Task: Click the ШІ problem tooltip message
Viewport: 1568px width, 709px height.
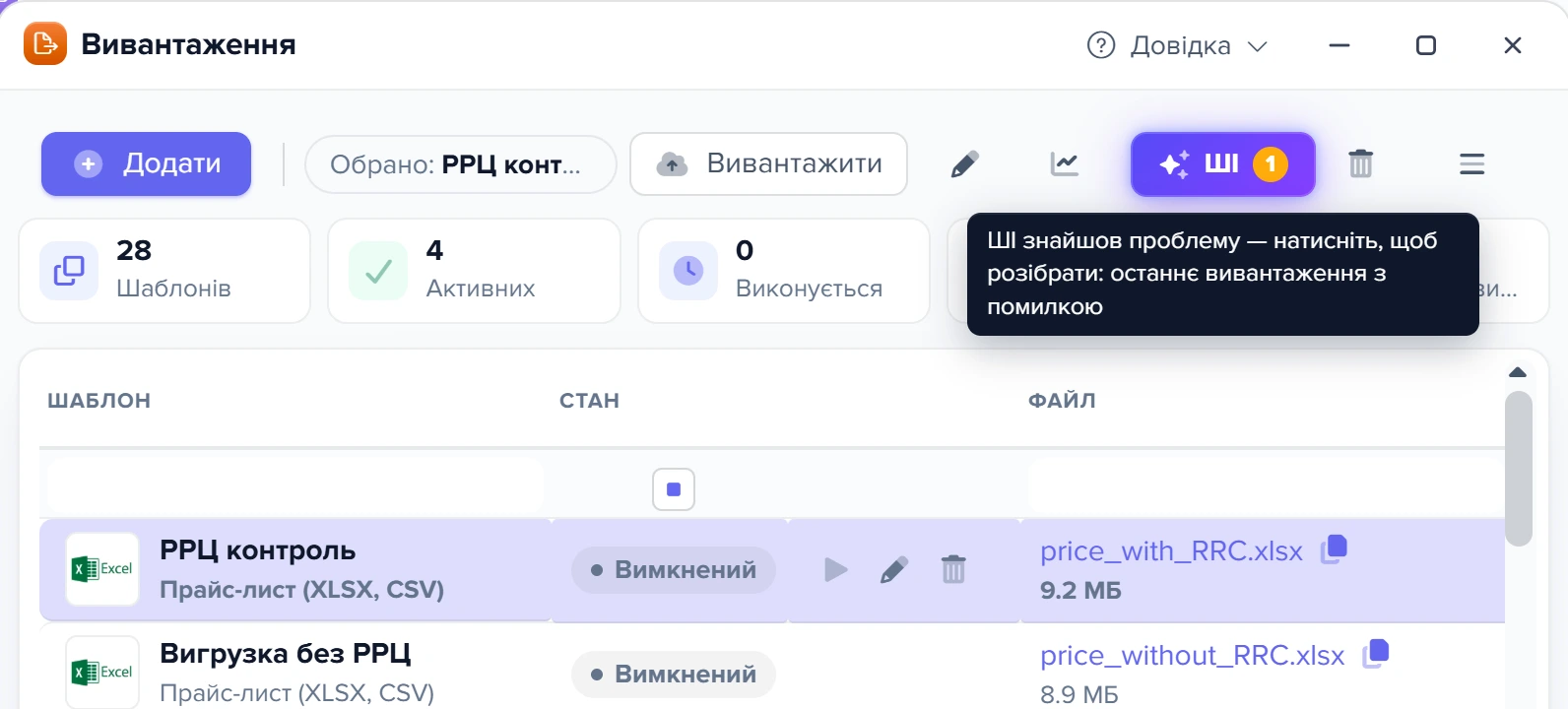Action: point(1222,274)
